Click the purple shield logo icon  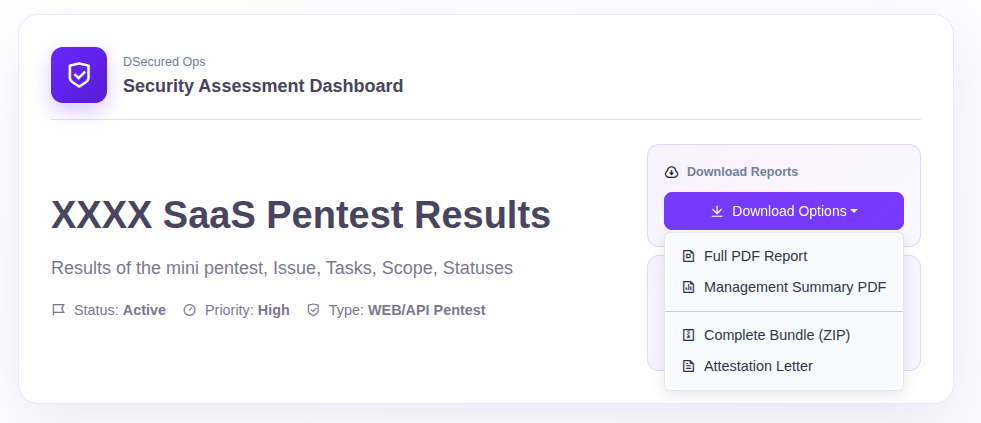pyautogui.click(x=79, y=75)
